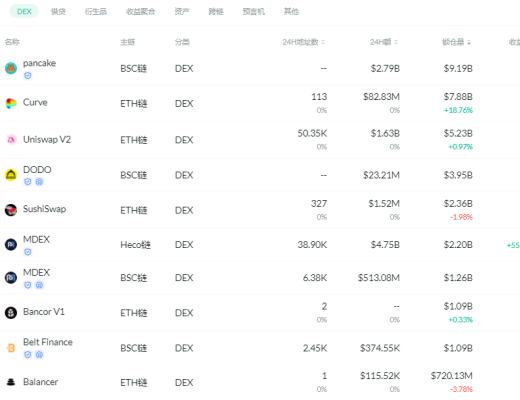Viewport: 520px width, 400px height.
Task: Click DODO's $3.95B locked value
Action: [458, 175]
